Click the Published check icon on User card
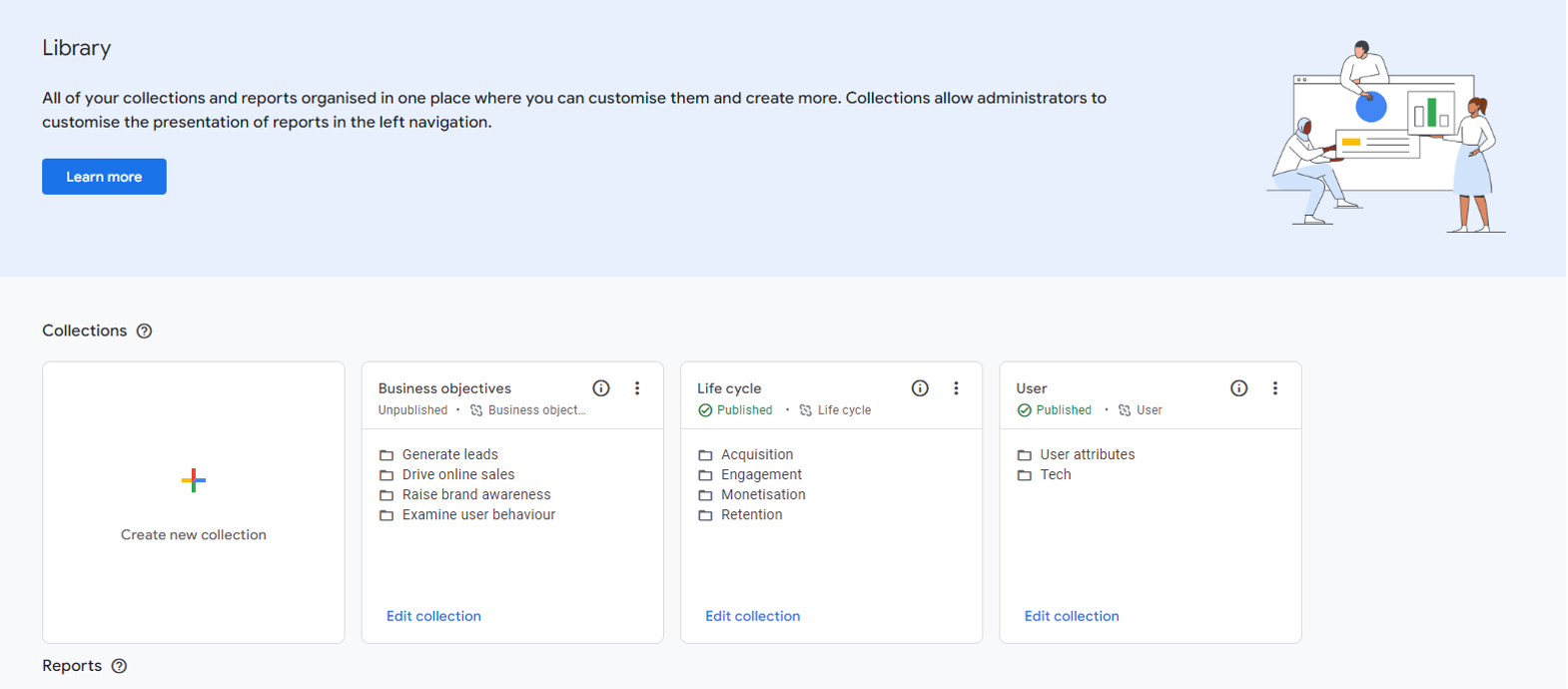 pos(1024,410)
